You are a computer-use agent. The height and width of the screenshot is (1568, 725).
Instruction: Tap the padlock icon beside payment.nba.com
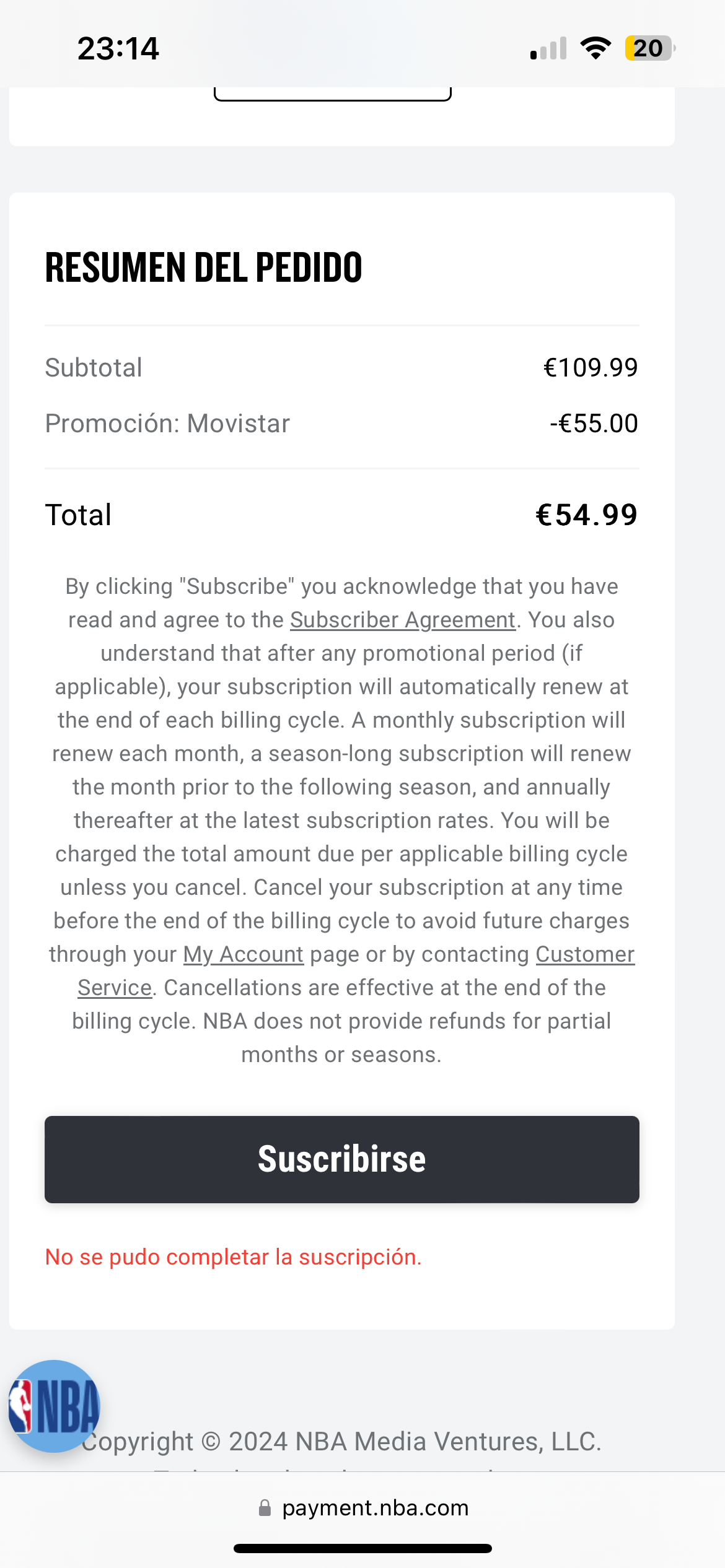[x=265, y=1508]
